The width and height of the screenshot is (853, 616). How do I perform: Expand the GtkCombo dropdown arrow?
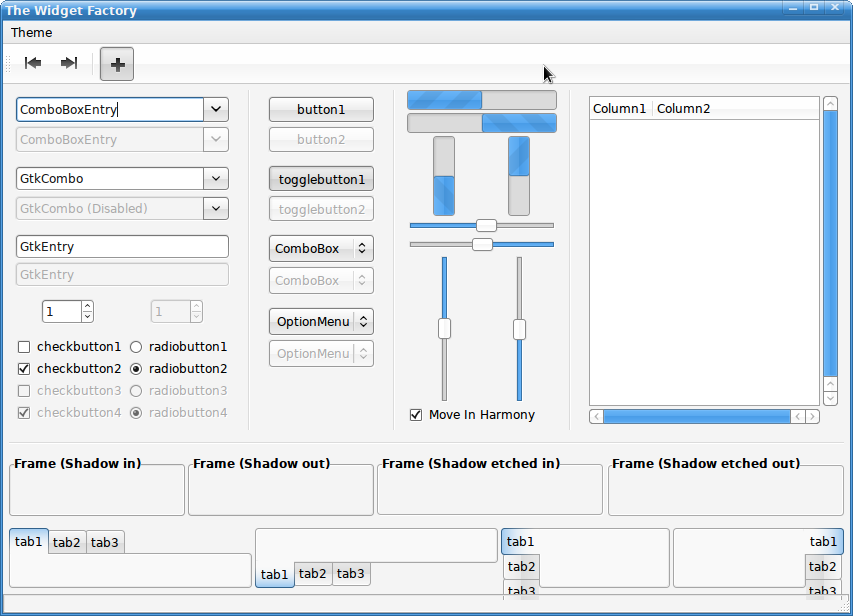tap(216, 178)
